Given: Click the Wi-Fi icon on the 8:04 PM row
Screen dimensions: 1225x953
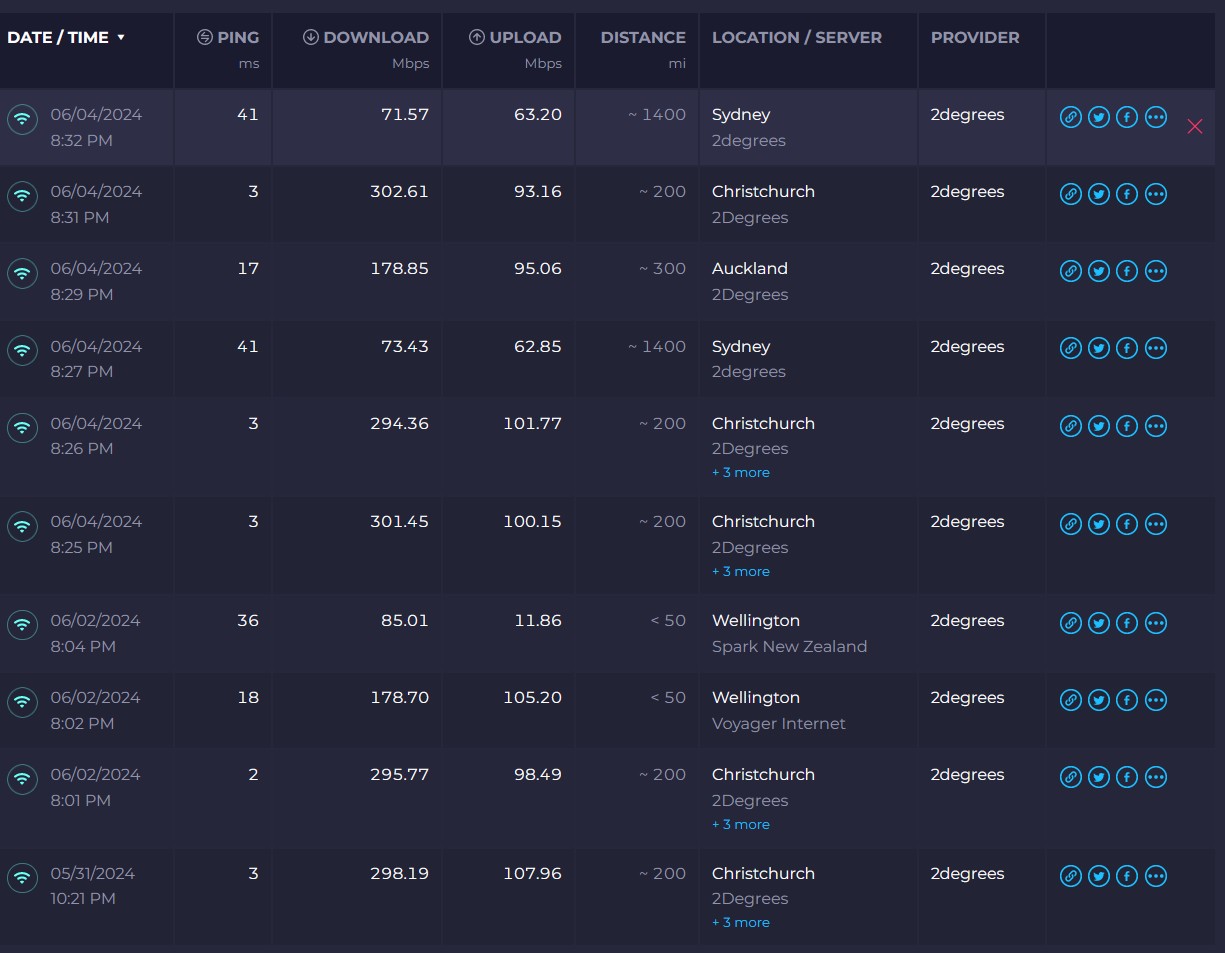Looking at the screenshot, I should [x=22, y=625].
